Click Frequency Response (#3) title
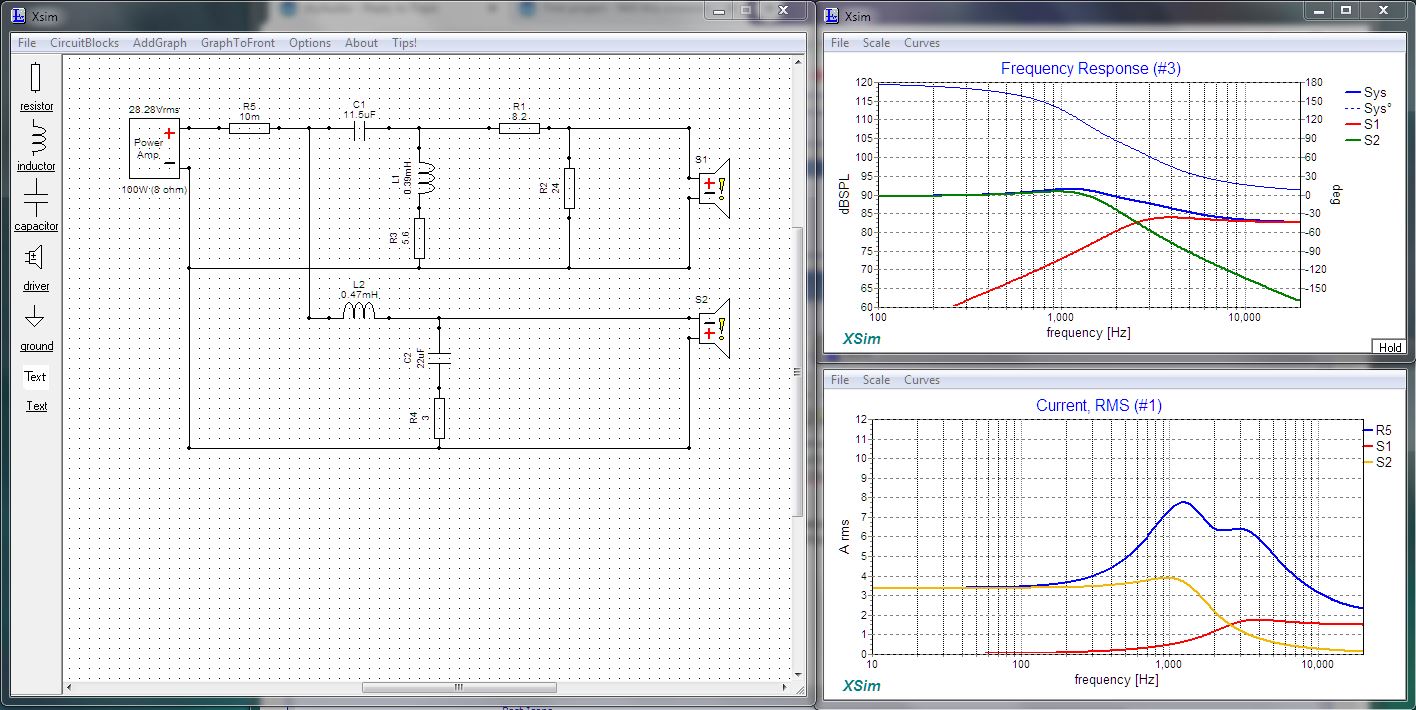Image resolution: width=1416 pixels, height=710 pixels. coord(1090,69)
